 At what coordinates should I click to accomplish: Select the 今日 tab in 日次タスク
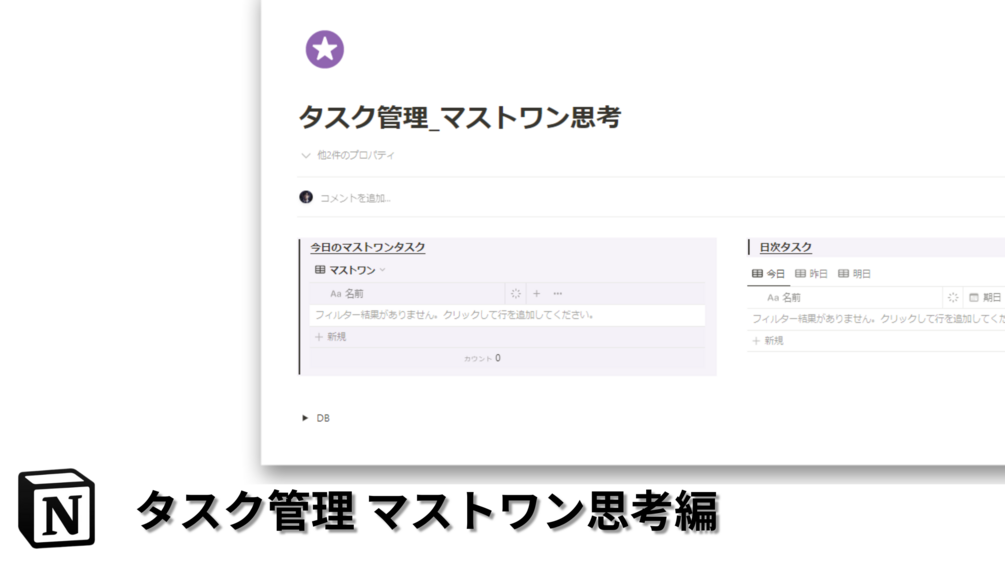coord(768,274)
